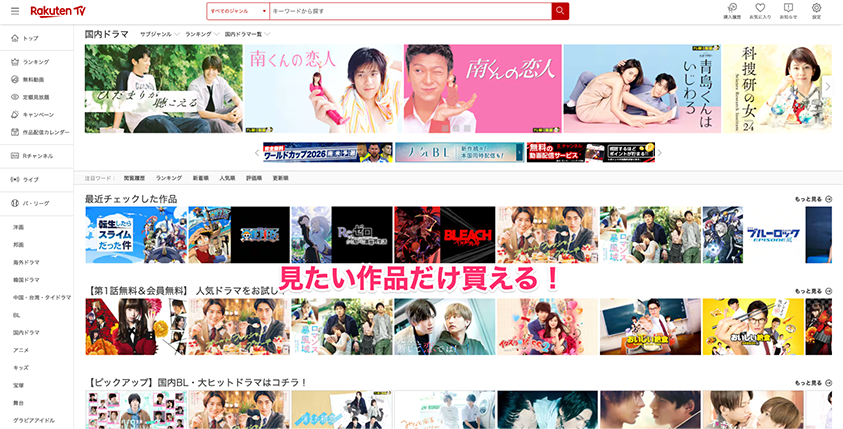Open 邦画 in the sidebar
The image size is (843, 429).
point(18,245)
